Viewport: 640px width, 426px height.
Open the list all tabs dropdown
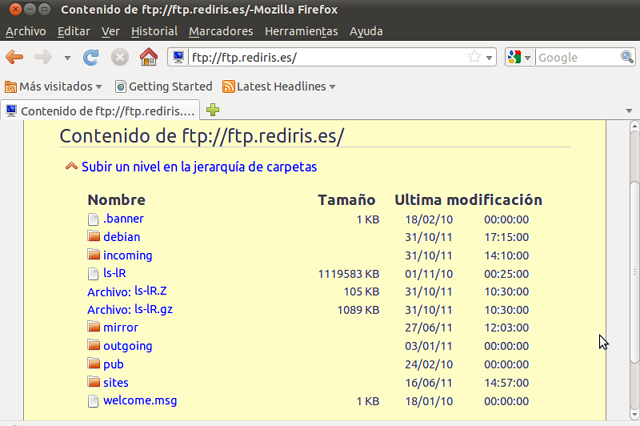click(x=629, y=111)
